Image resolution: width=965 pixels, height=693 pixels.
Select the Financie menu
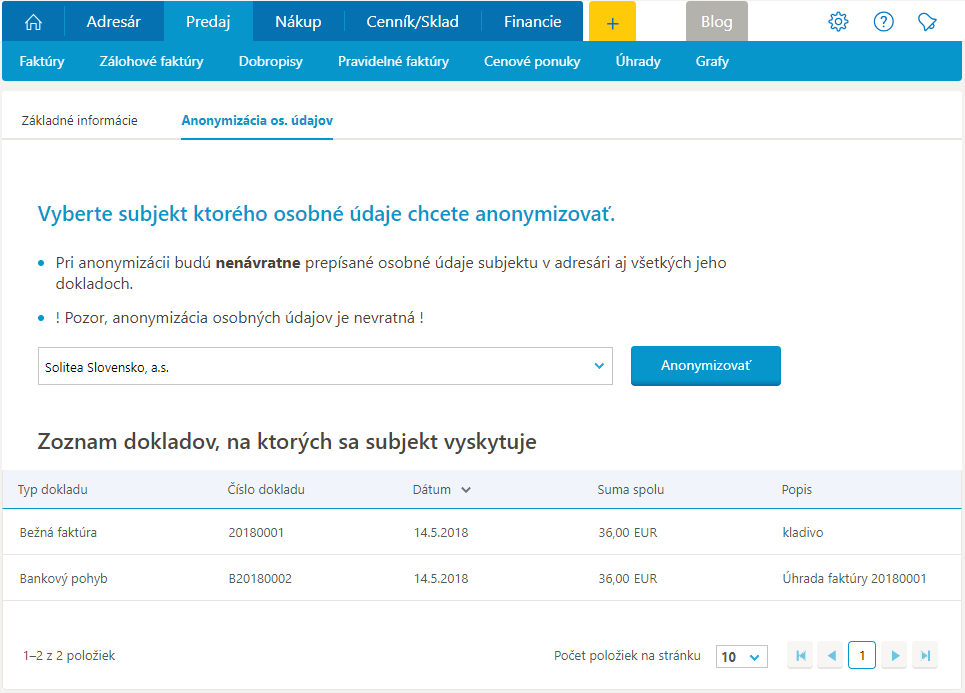(532, 21)
